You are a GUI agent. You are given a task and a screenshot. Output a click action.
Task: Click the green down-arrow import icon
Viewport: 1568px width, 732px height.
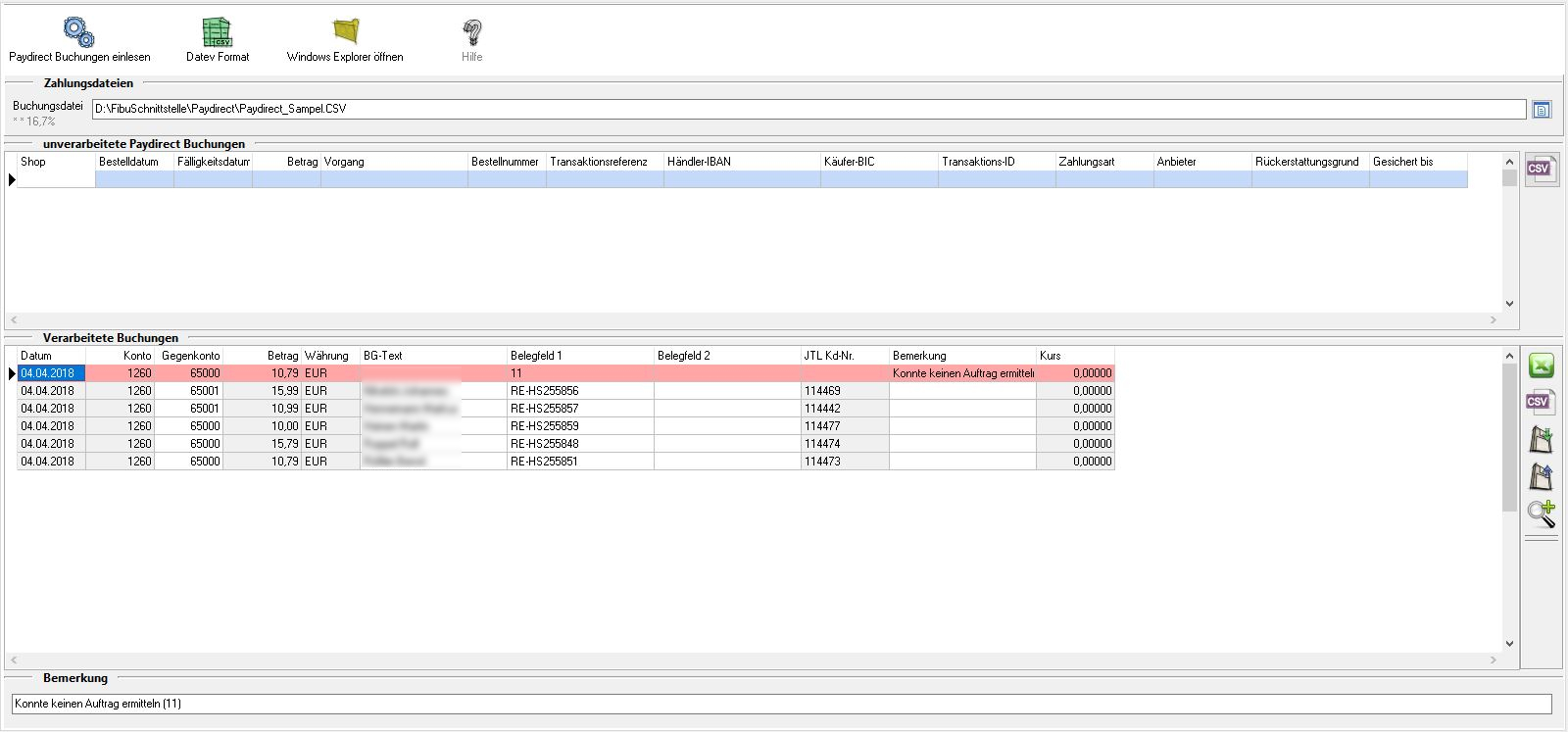1542,439
